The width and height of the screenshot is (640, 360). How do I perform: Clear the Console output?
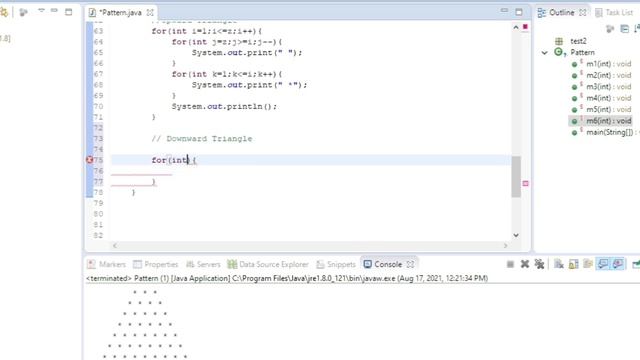[559, 264]
